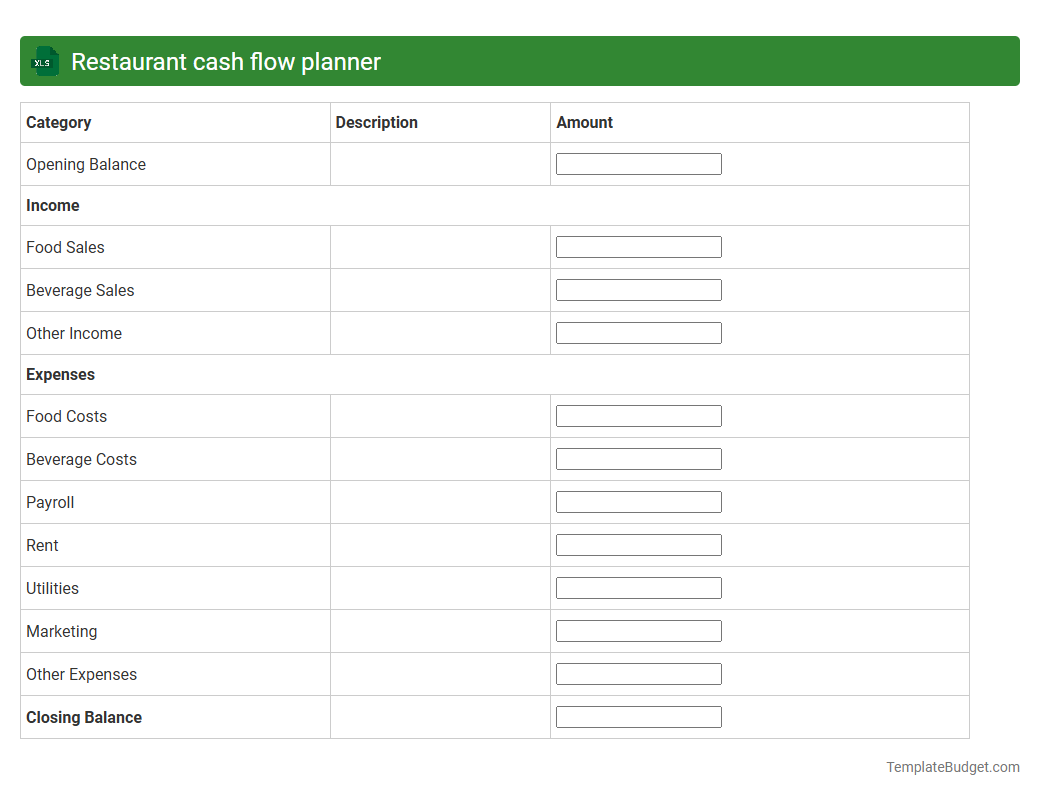Click the Beverage Sales amount input field
The image size is (1040, 796).
click(638, 289)
